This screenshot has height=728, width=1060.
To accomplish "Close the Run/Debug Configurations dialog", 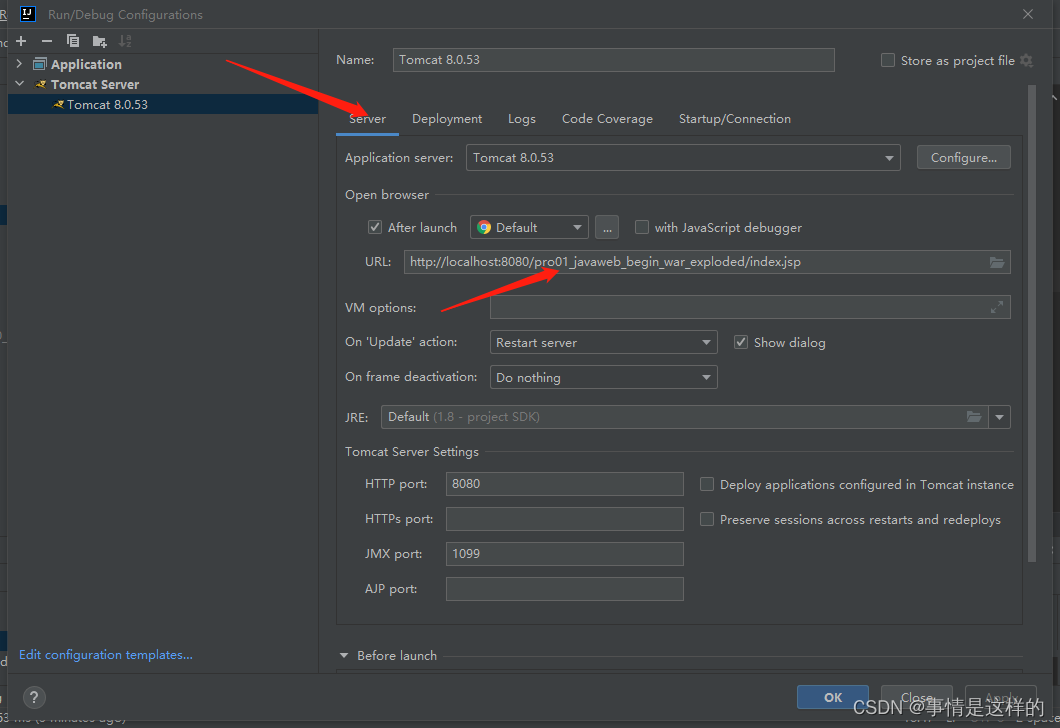I will (1028, 14).
